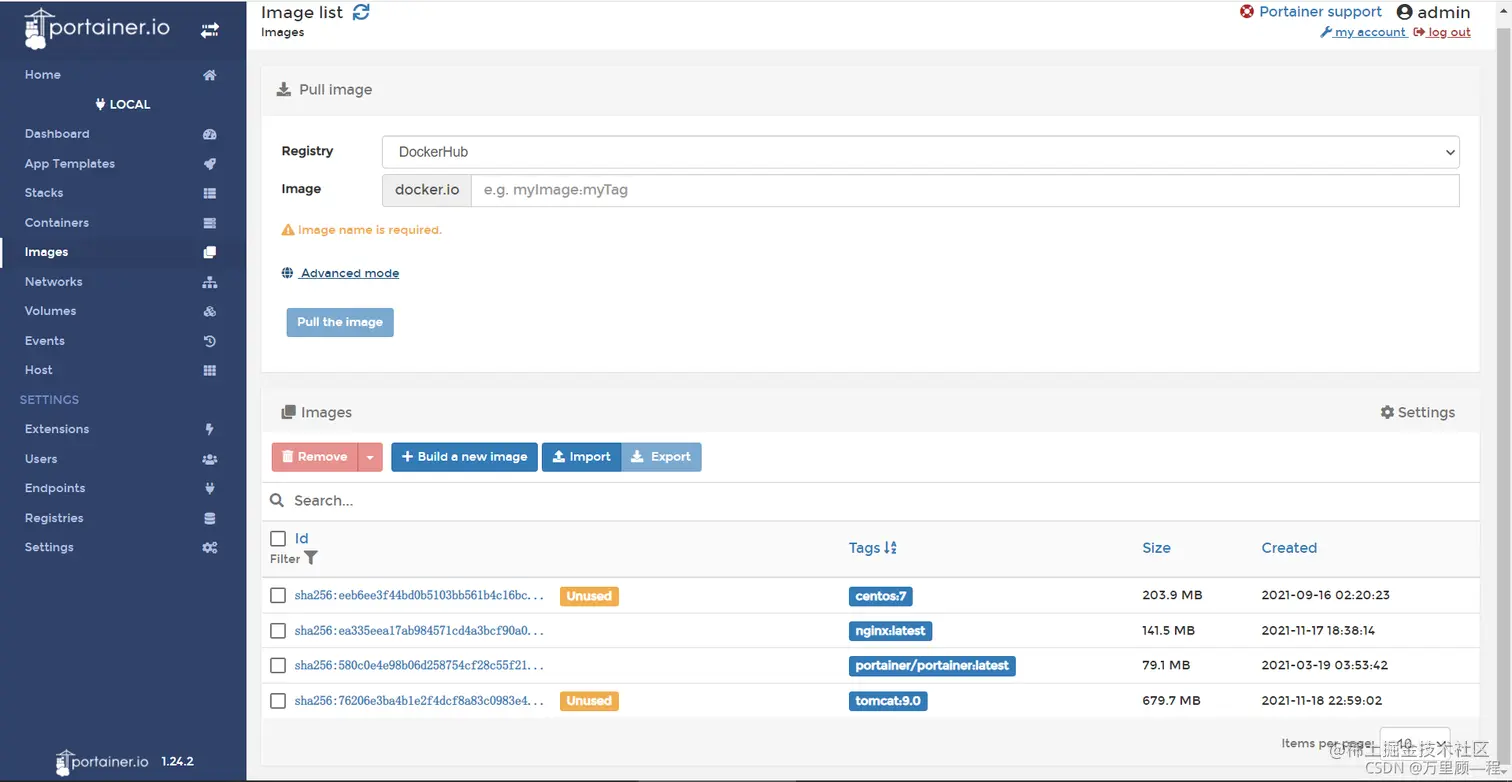Image resolution: width=1512 pixels, height=782 pixels.
Task: Click the Advanced mode globe icon
Action: click(288, 273)
